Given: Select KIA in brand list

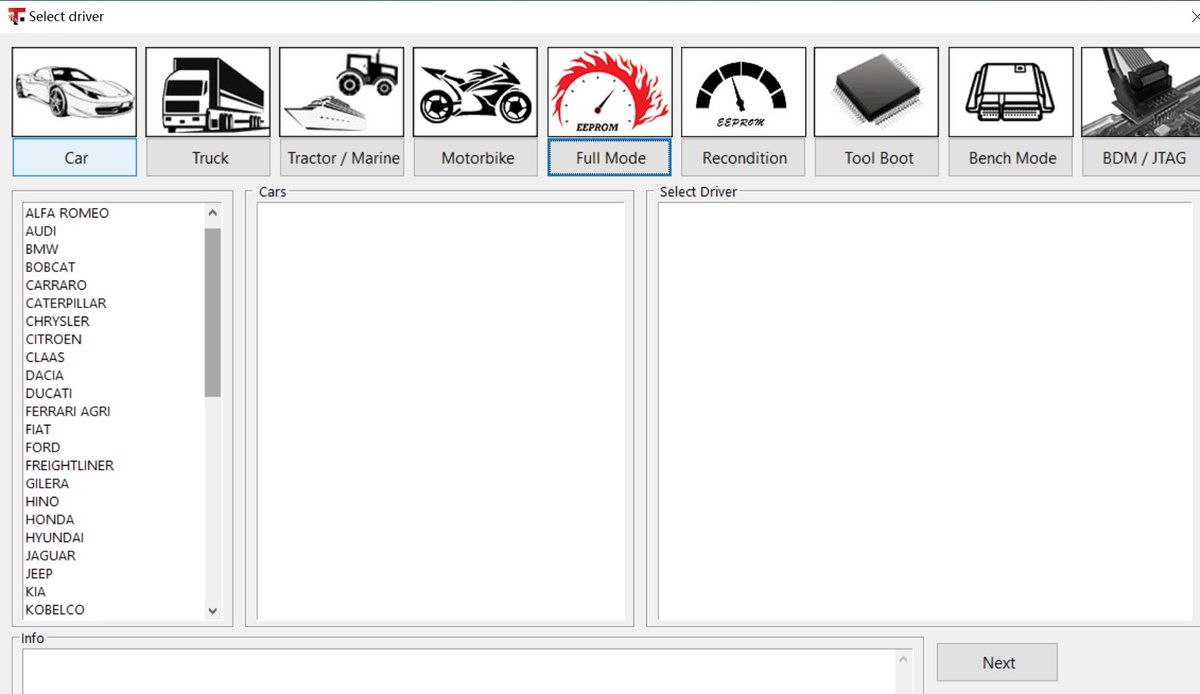Looking at the screenshot, I should (x=35, y=591).
